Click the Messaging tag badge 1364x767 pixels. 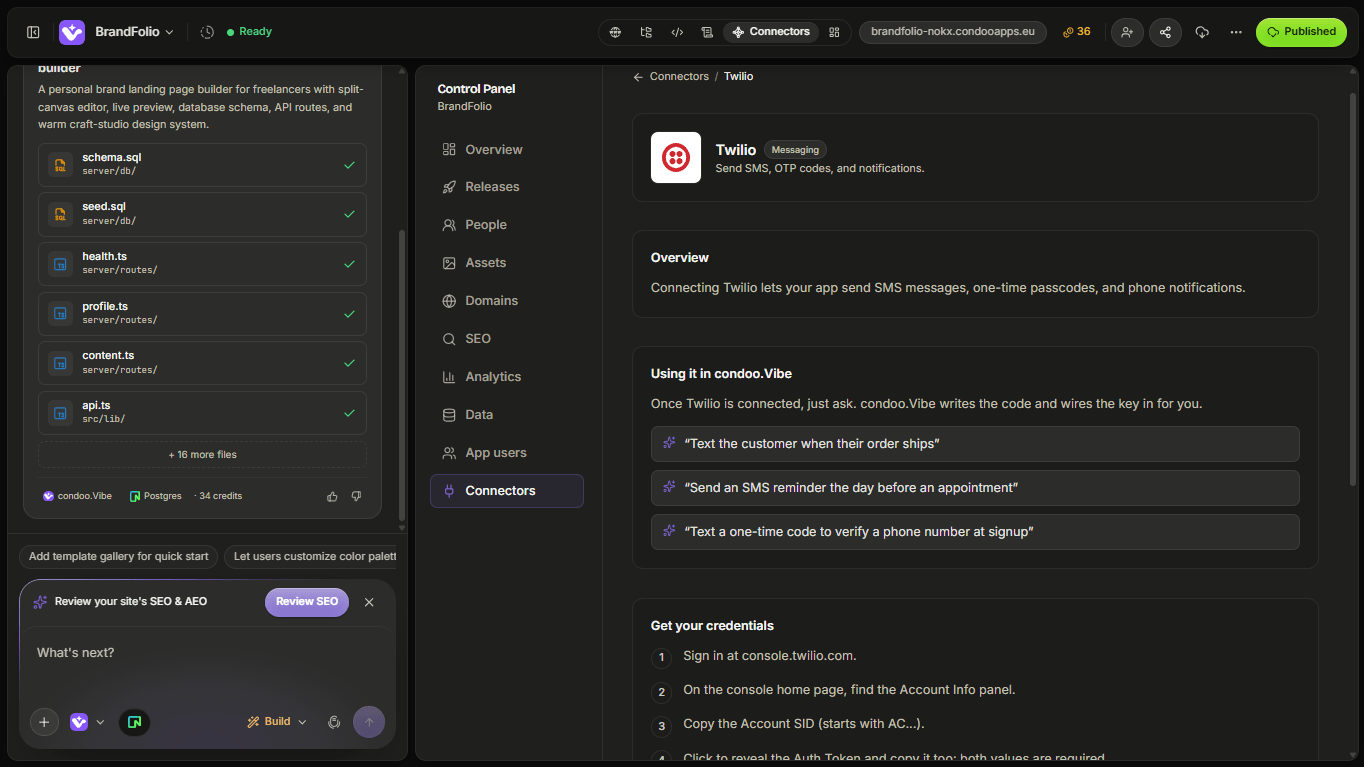(x=795, y=150)
